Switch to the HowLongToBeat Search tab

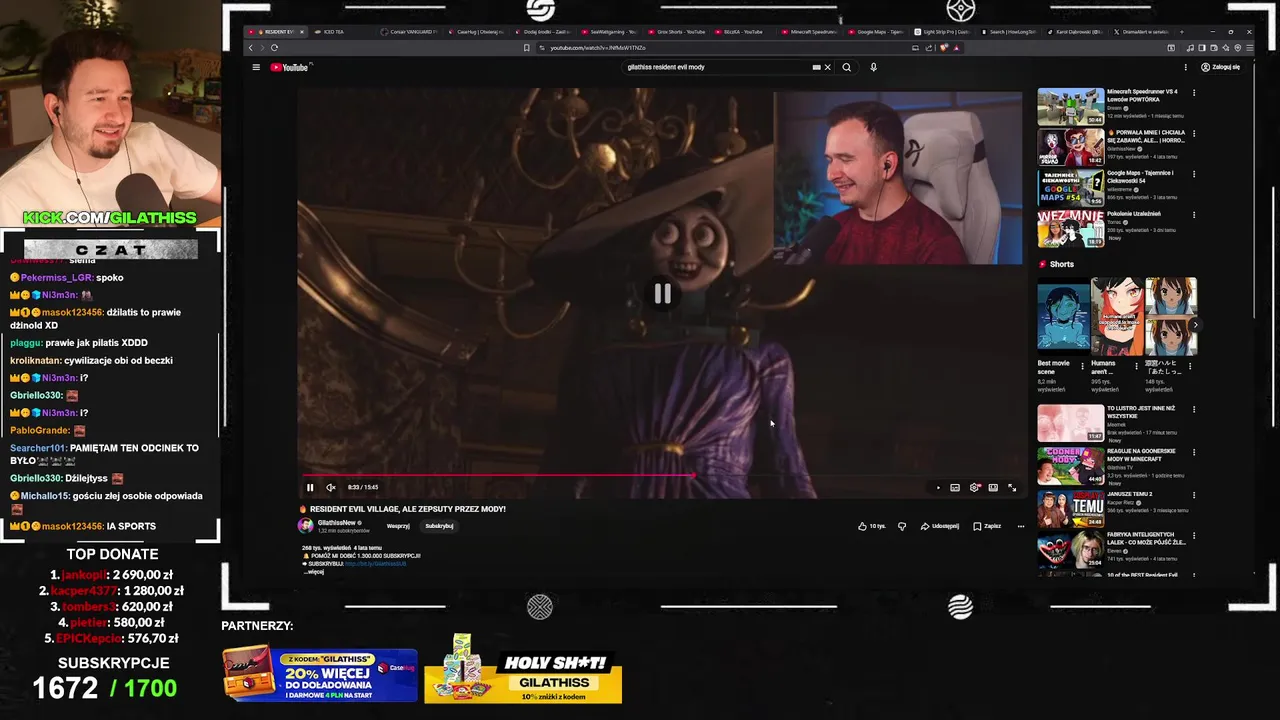coord(1011,32)
